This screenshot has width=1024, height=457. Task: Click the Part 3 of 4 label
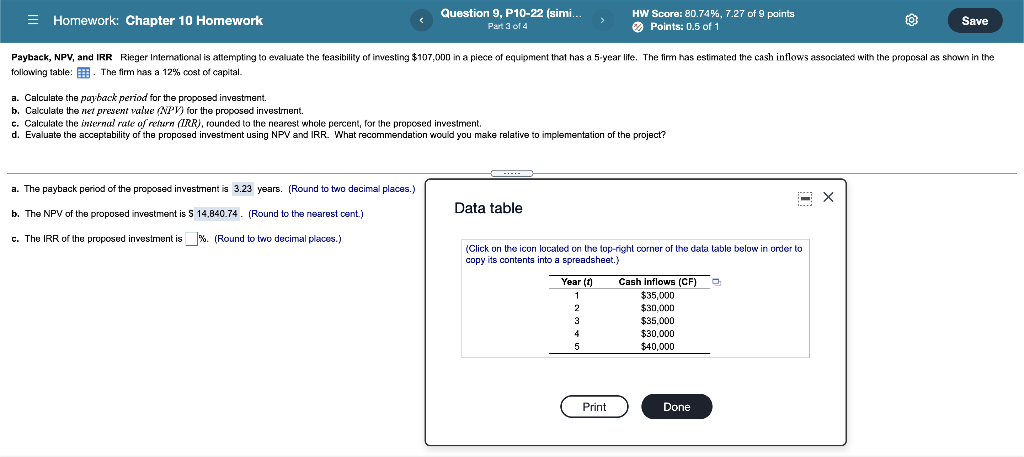point(508,27)
